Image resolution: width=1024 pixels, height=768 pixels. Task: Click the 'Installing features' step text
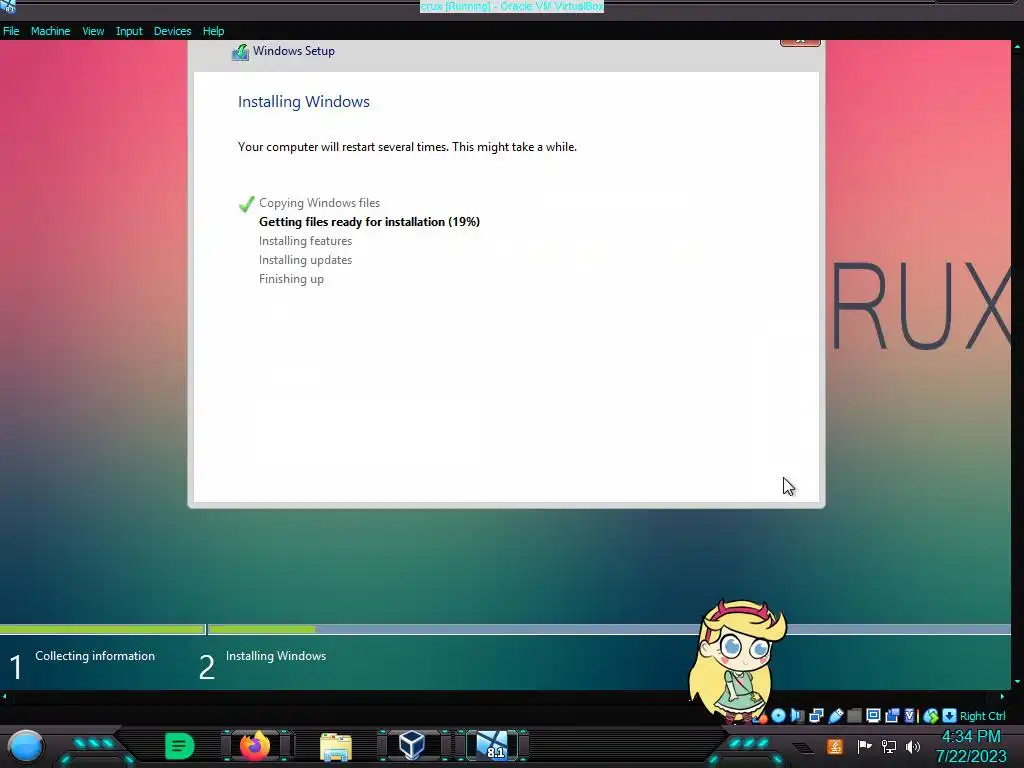[x=305, y=241]
